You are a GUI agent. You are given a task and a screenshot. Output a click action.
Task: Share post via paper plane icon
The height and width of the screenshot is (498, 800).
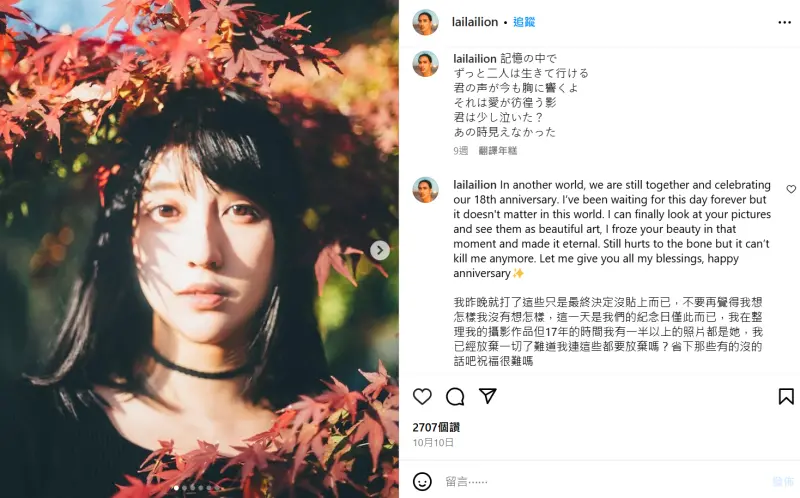pyautogui.click(x=487, y=396)
